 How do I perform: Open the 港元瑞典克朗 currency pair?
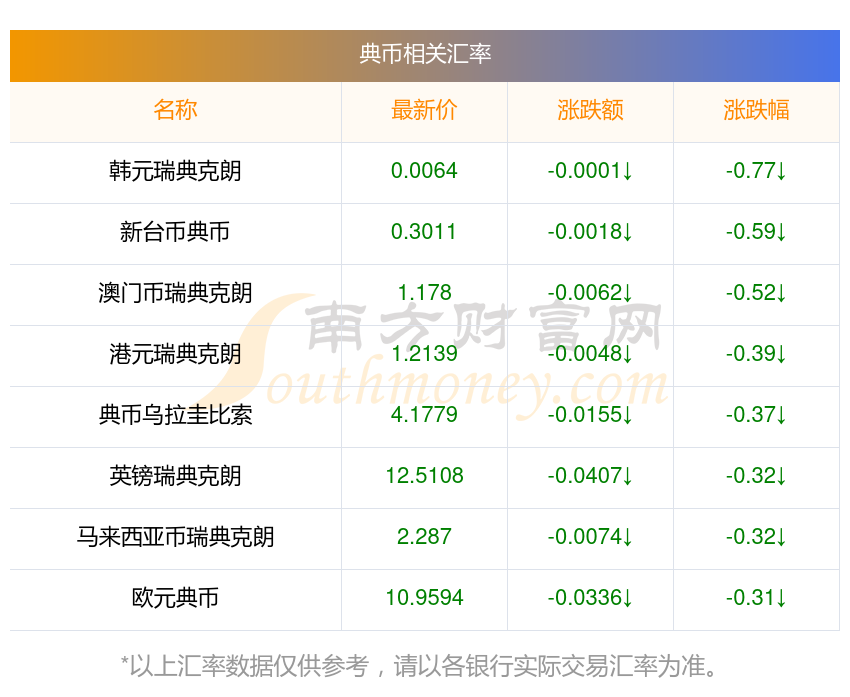click(175, 354)
